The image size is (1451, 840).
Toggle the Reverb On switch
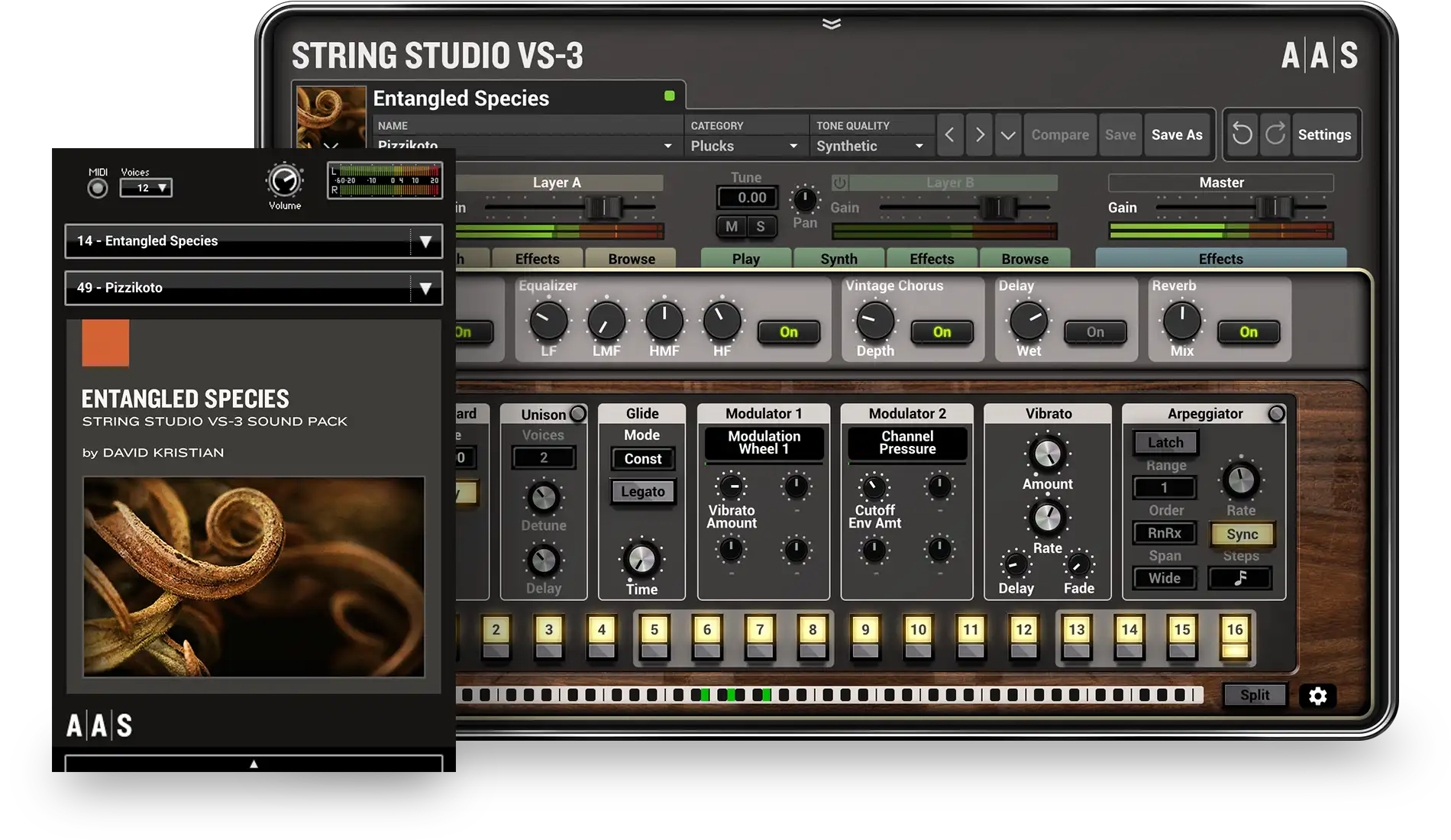pyautogui.click(x=1249, y=332)
